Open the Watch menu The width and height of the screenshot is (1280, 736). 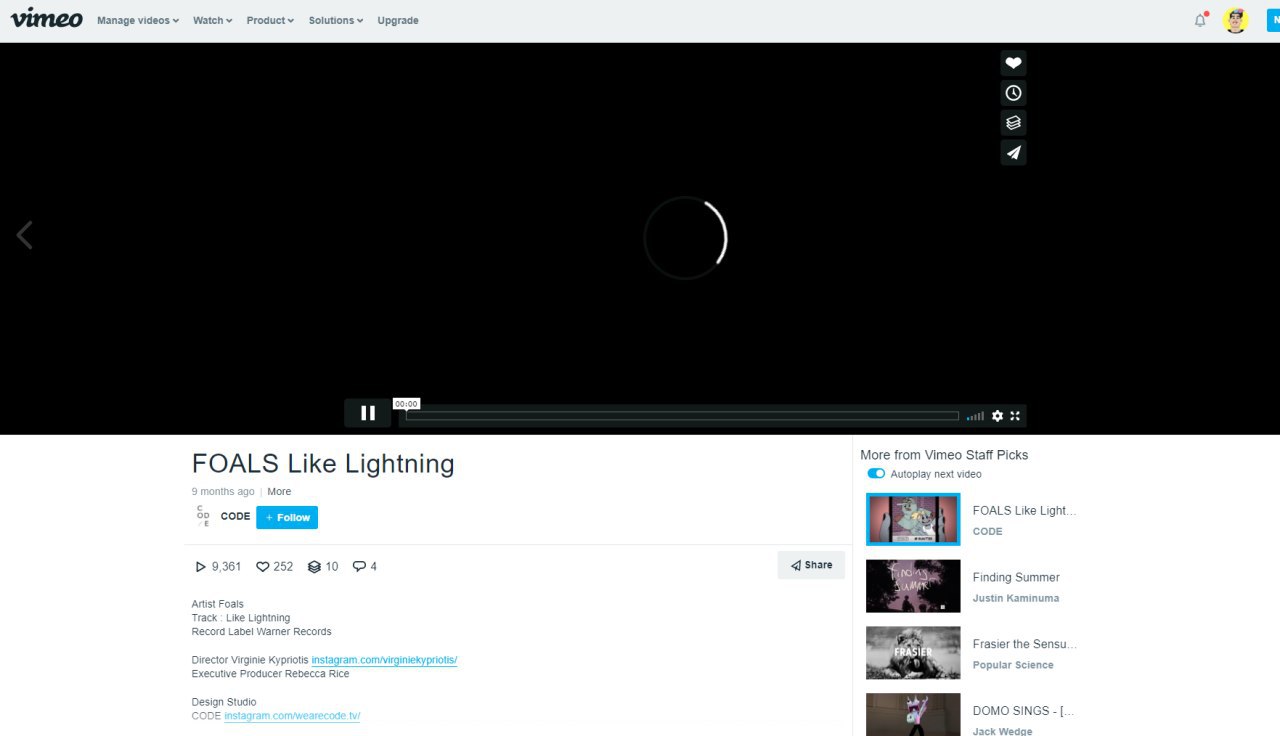point(212,20)
